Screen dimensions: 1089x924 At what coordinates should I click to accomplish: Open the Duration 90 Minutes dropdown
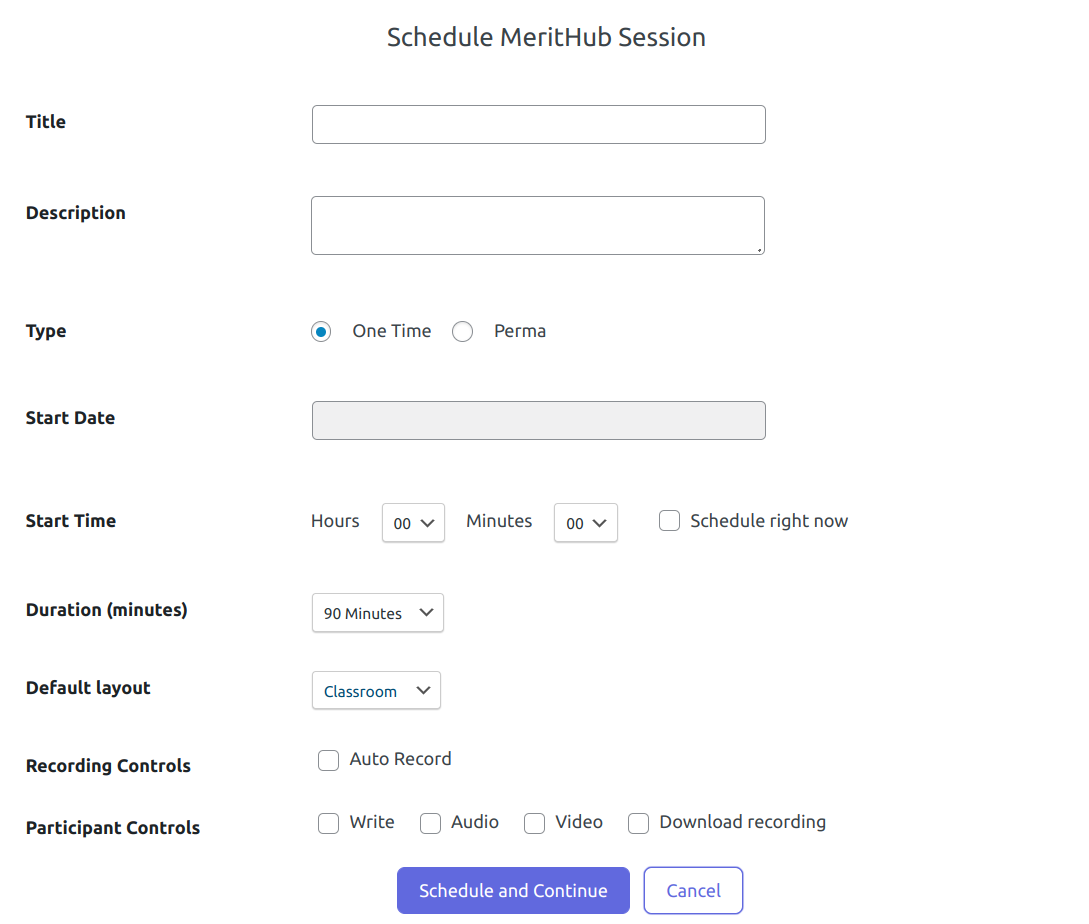point(377,613)
